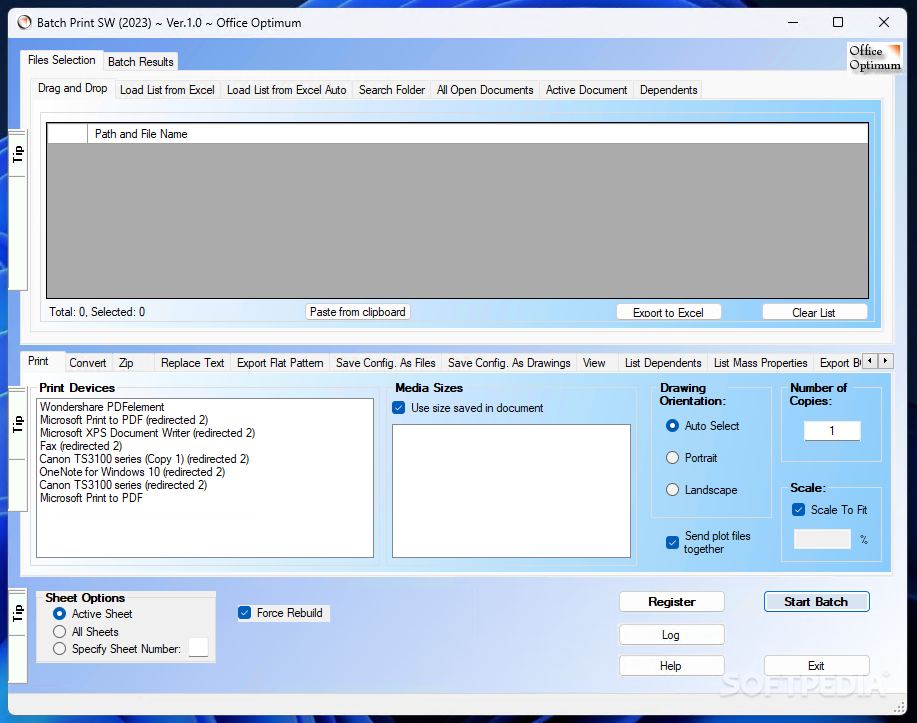Image resolution: width=917 pixels, height=723 pixels.
Task: Open List Mass Properties tab
Action: [760, 363]
